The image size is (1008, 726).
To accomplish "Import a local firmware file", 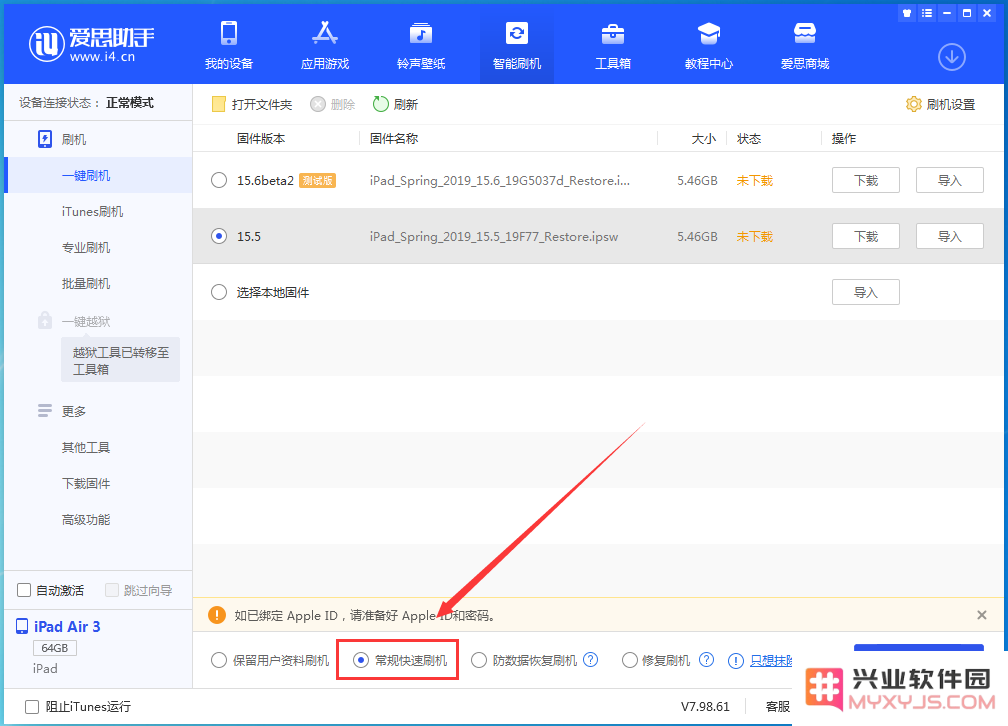I will [x=865, y=292].
